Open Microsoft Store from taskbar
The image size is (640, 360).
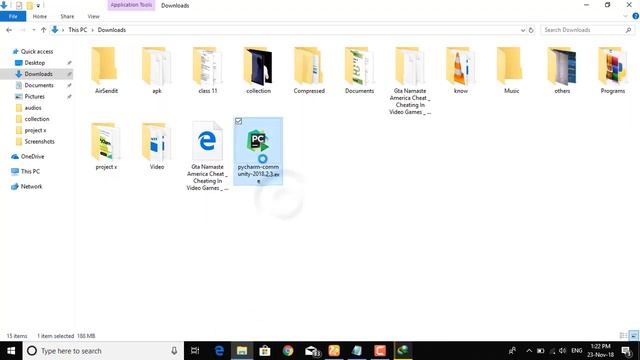pyautogui.click(x=265, y=351)
